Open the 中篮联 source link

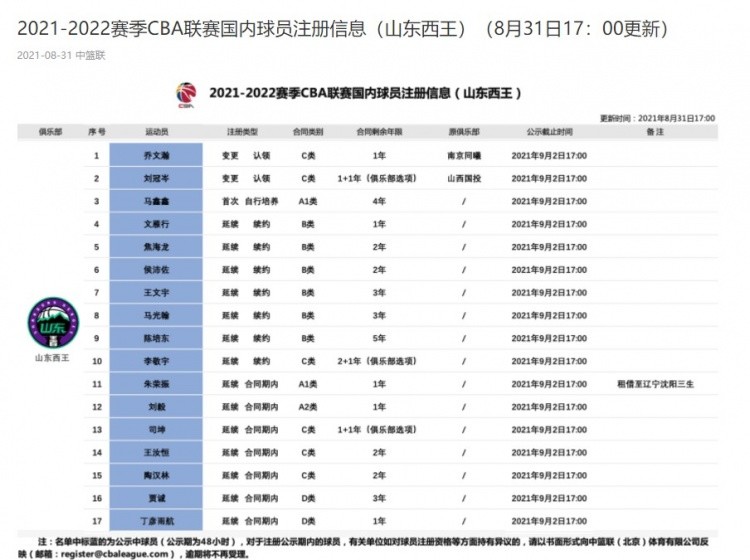pyautogui.click(x=90, y=55)
